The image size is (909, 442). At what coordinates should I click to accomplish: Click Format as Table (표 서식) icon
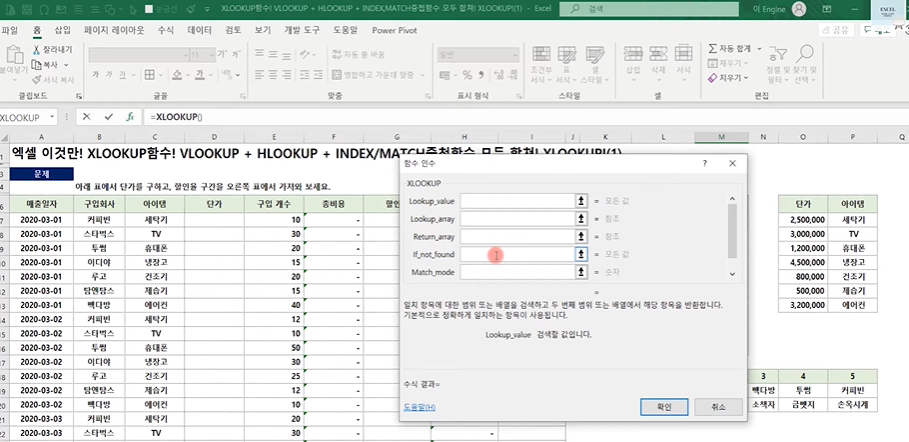(566, 55)
